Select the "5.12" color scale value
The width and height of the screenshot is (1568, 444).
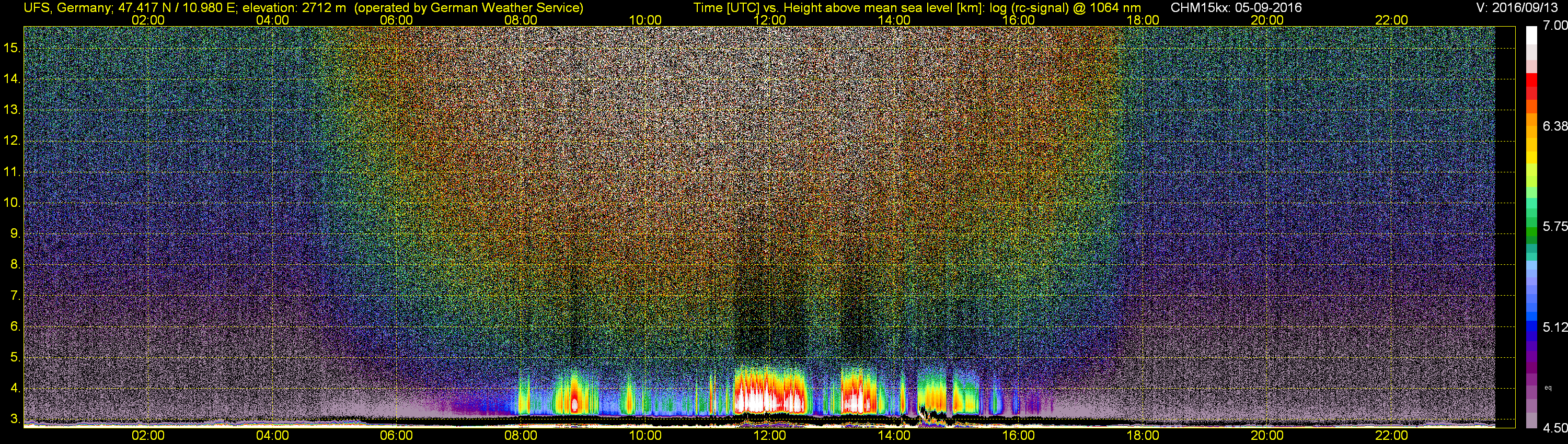click(1554, 327)
